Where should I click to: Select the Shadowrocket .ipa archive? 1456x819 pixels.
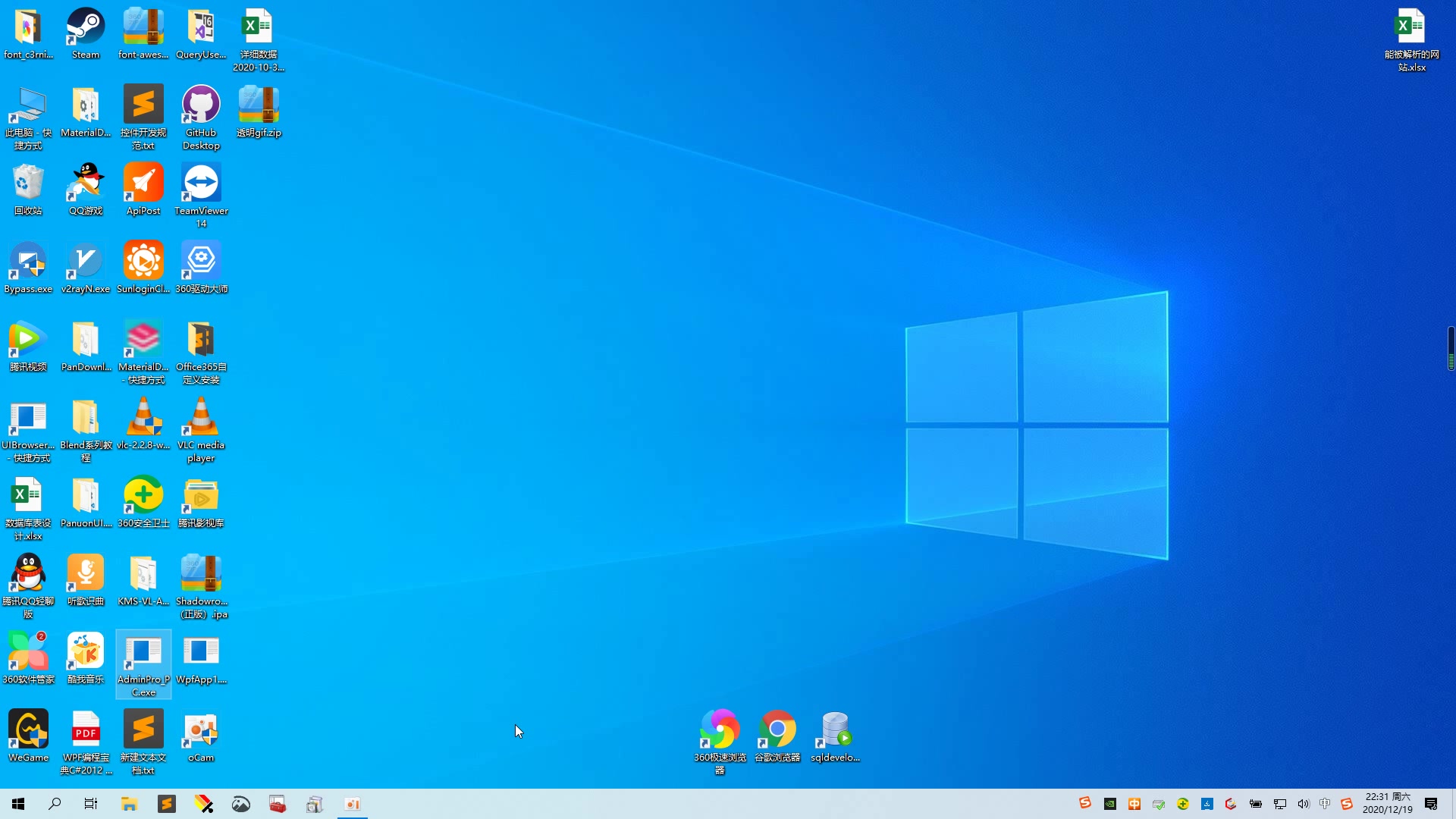point(201,587)
